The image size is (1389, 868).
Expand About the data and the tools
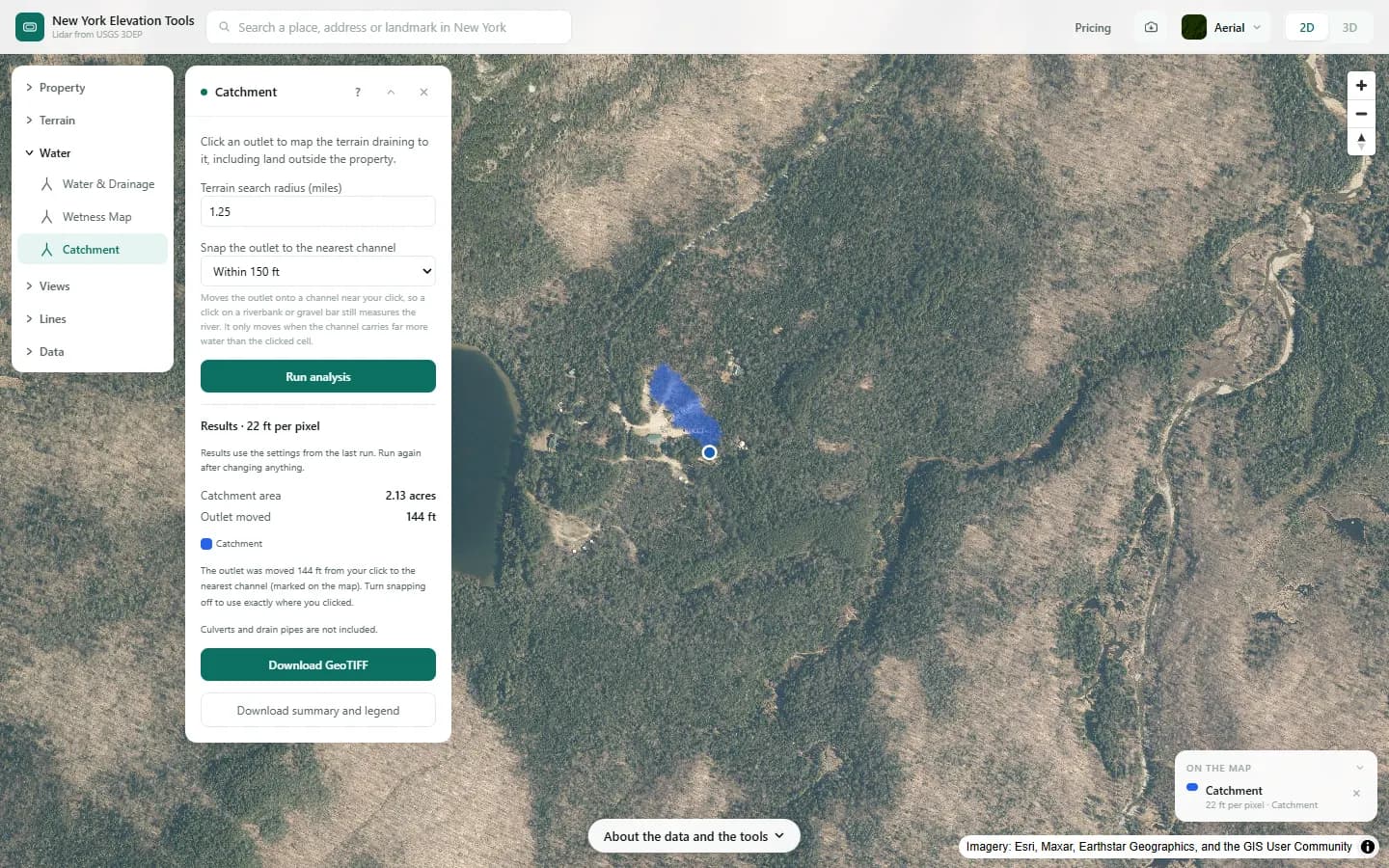click(x=694, y=836)
